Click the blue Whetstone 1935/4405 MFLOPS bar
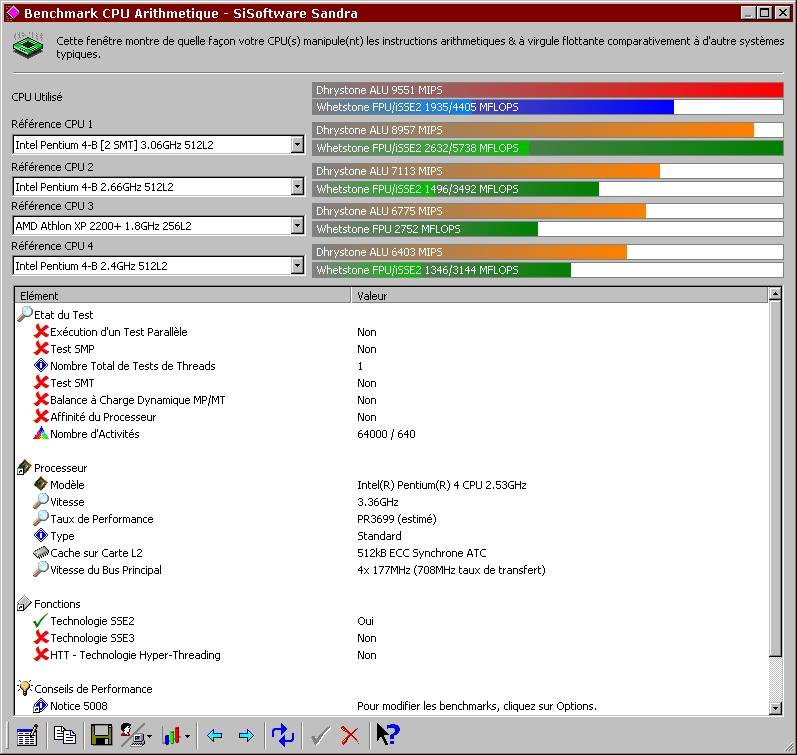Image resolution: width=797 pixels, height=755 pixels. pyautogui.click(x=493, y=107)
